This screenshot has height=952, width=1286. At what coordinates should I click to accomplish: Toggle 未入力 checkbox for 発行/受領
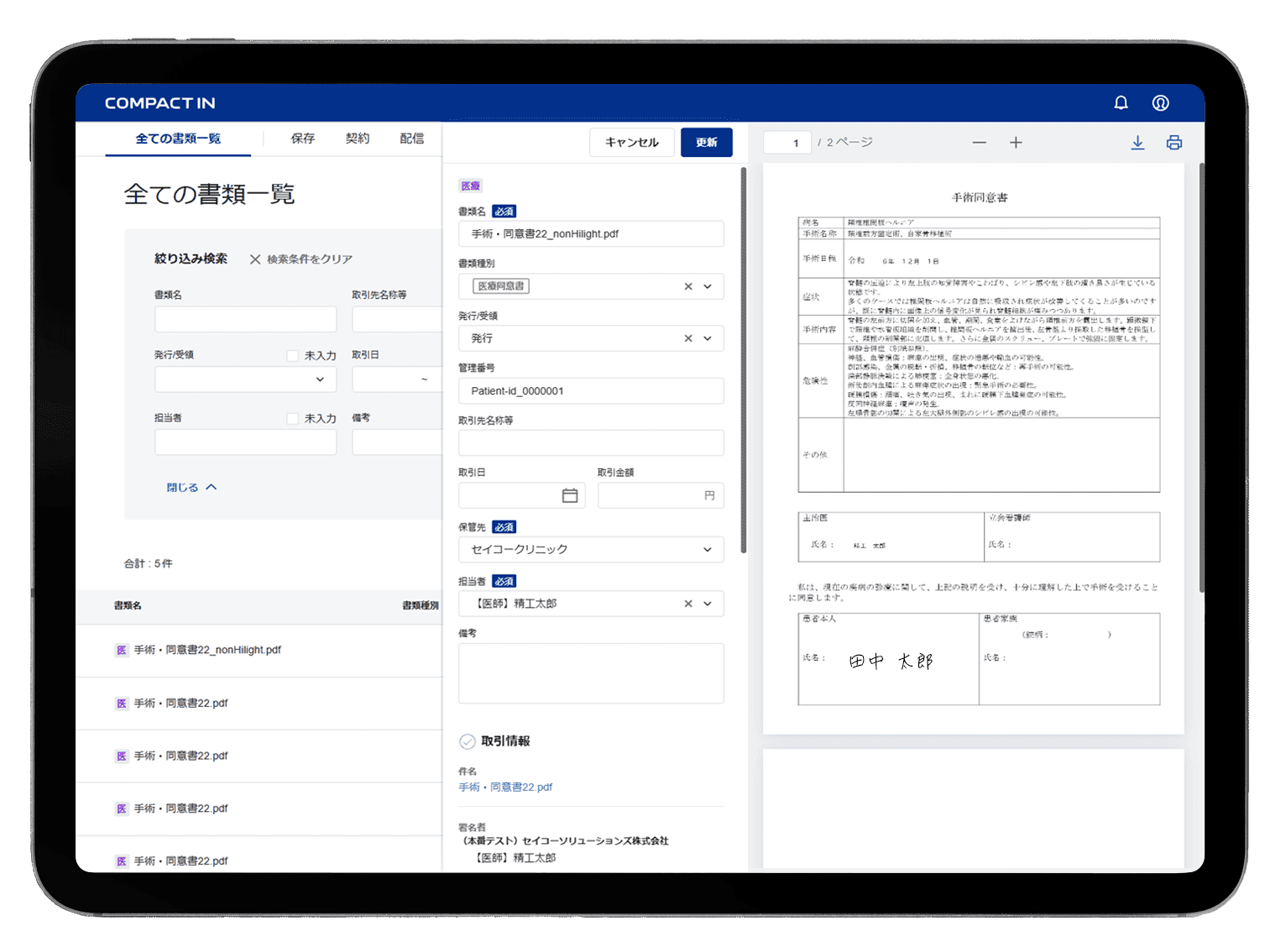click(293, 356)
